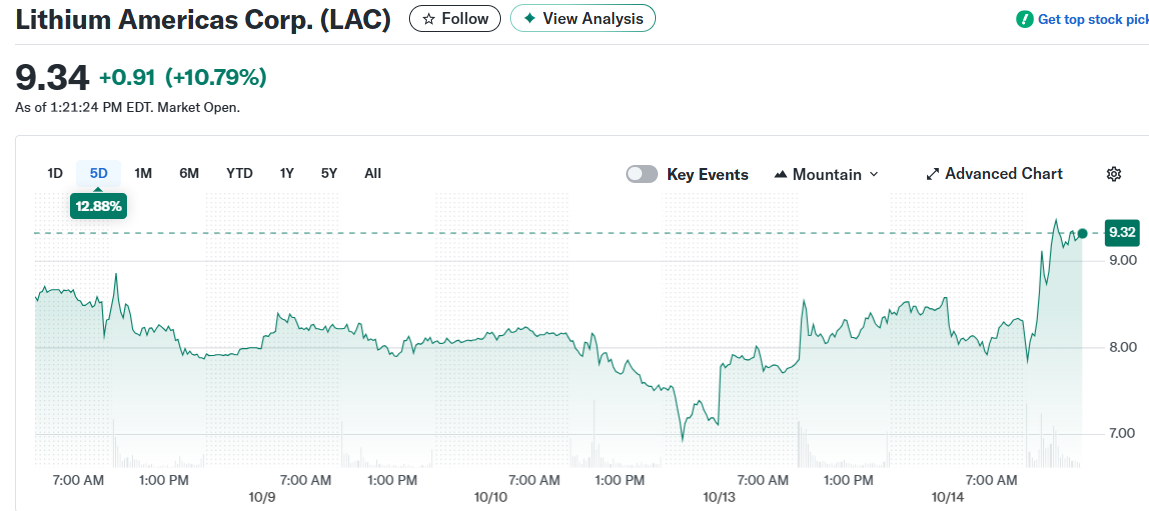Screen dimensions: 1149x511
Task: Select the YTD range tab
Action: (x=239, y=173)
